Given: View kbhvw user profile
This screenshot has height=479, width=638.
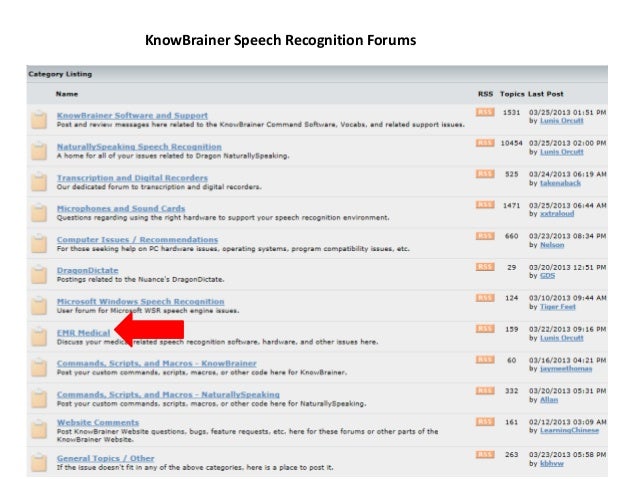Looking at the screenshot, I should pyautogui.click(x=552, y=464).
